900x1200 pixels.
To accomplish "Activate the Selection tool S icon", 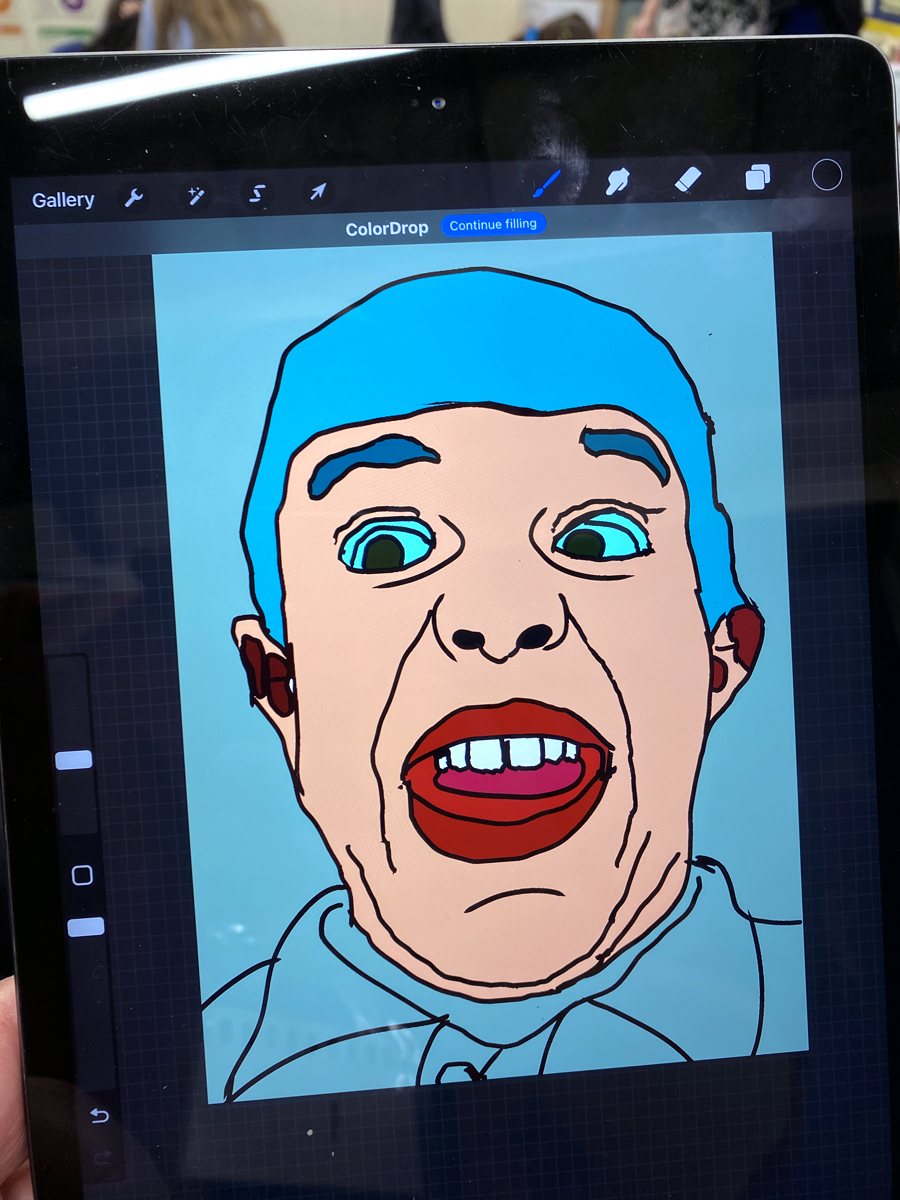I will click(x=257, y=193).
